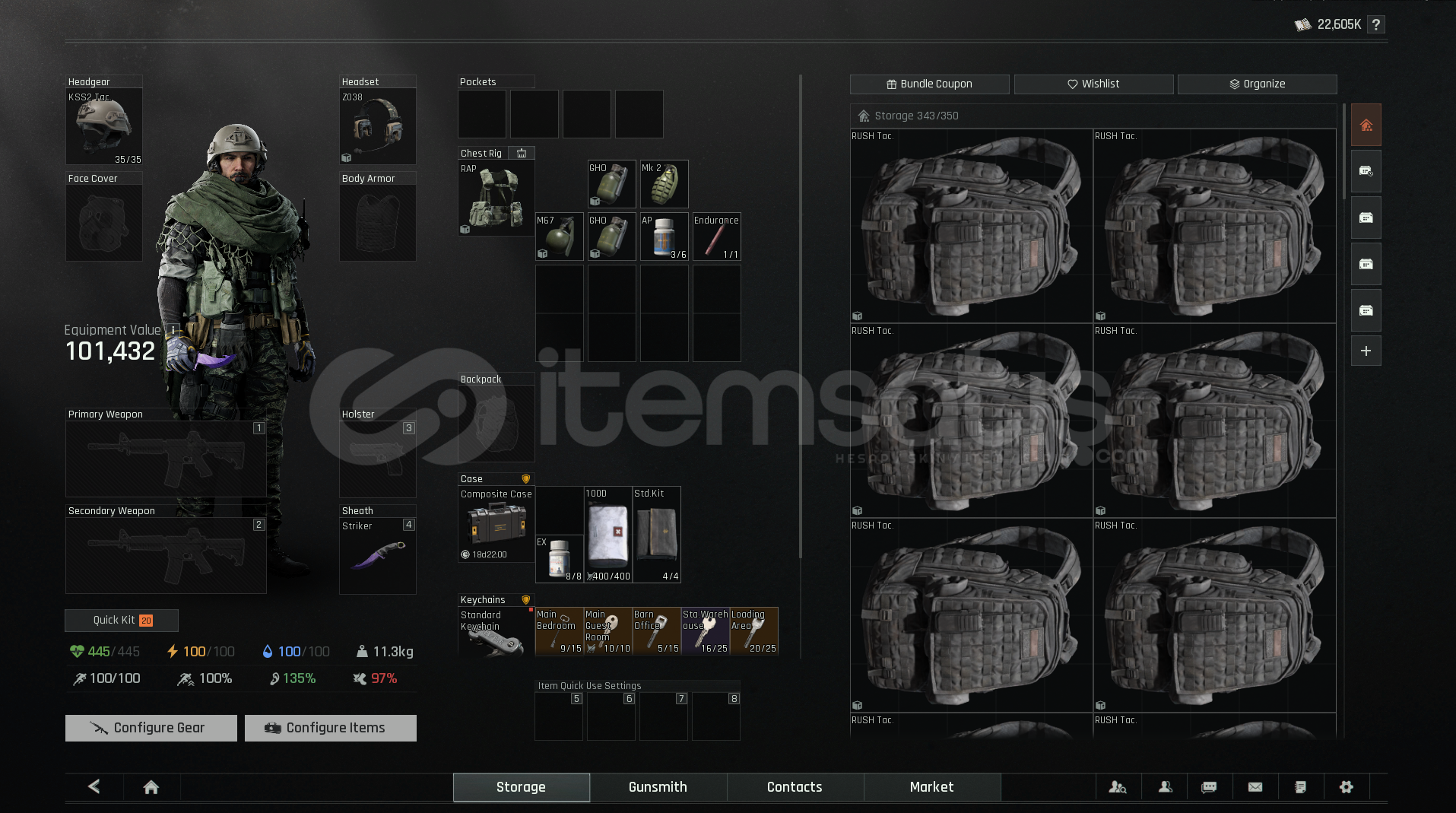This screenshot has width=1456, height=813.
Task: Click the Bundle Coupon button
Action: point(930,84)
